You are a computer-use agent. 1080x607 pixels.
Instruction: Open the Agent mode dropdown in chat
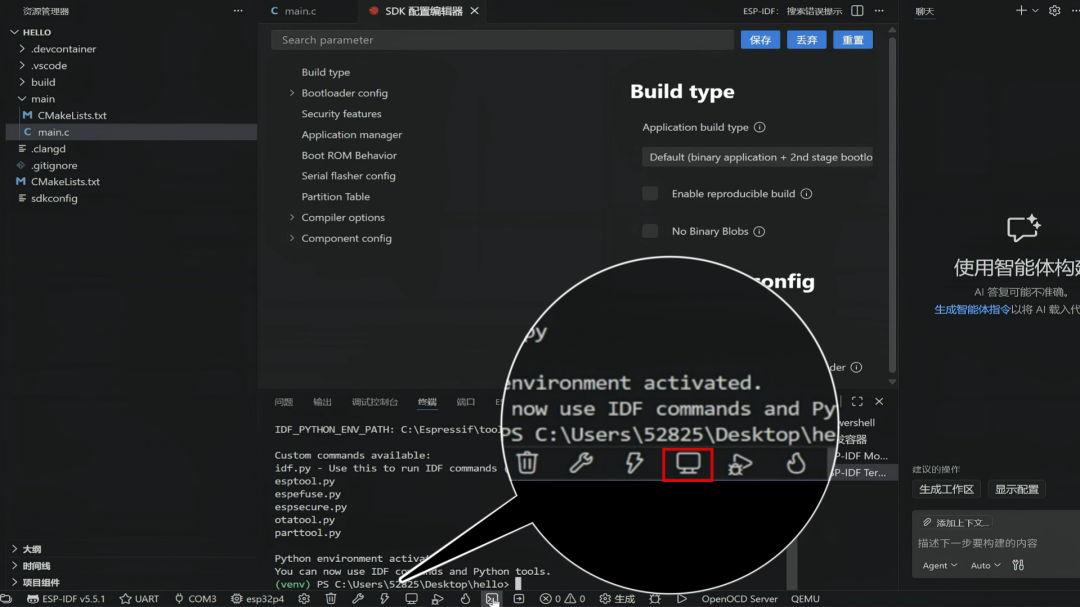tap(939, 565)
